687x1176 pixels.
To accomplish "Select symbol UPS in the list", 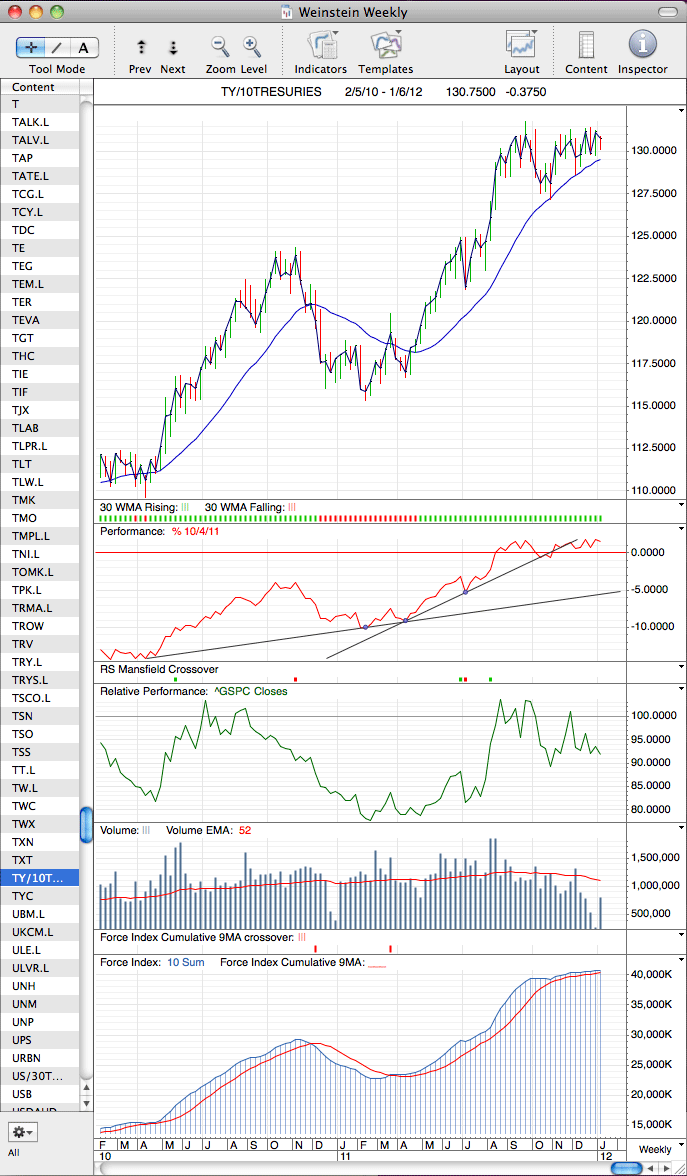I will [40, 1040].
